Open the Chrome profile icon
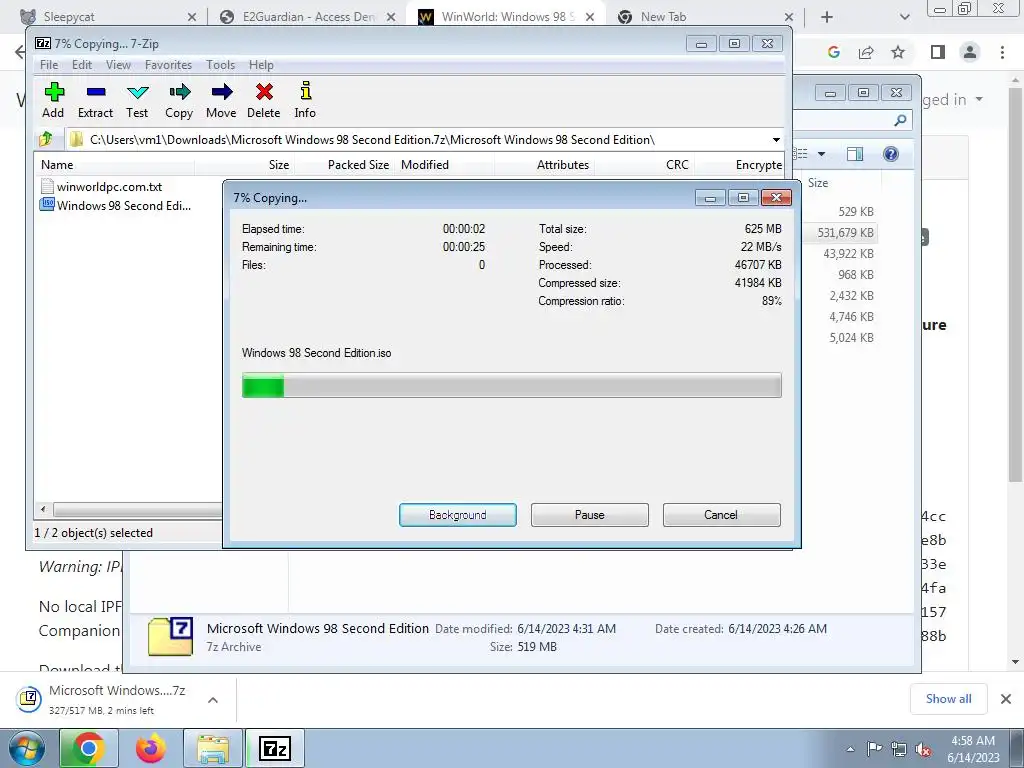This screenshot has height=768, width=1024. coord(970,52)
